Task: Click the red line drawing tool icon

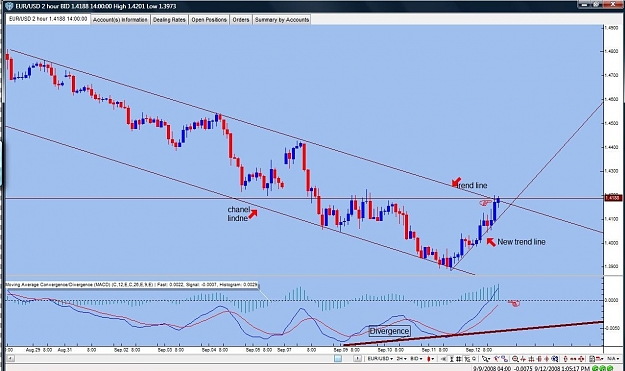Action: coord(496,359)
